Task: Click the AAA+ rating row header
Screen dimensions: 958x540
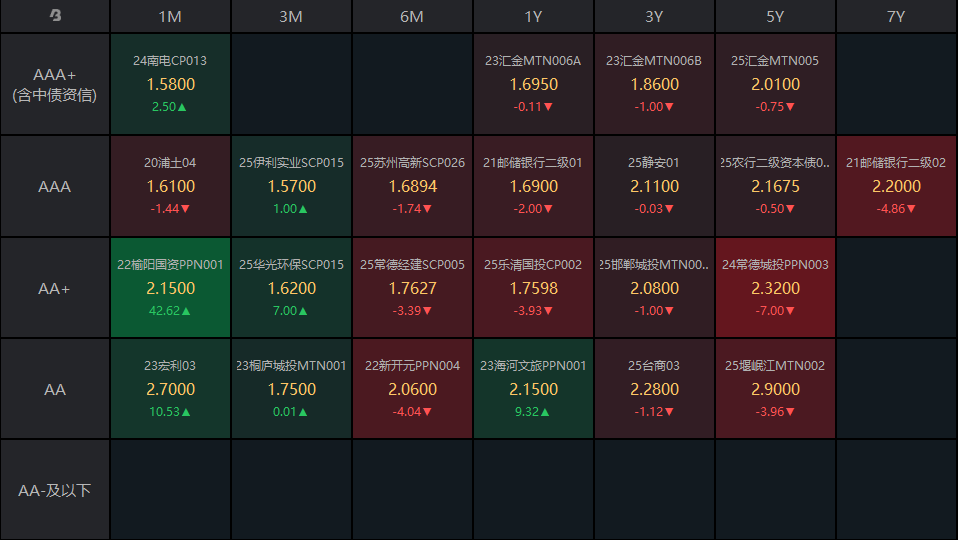Action: click(55, 85)
